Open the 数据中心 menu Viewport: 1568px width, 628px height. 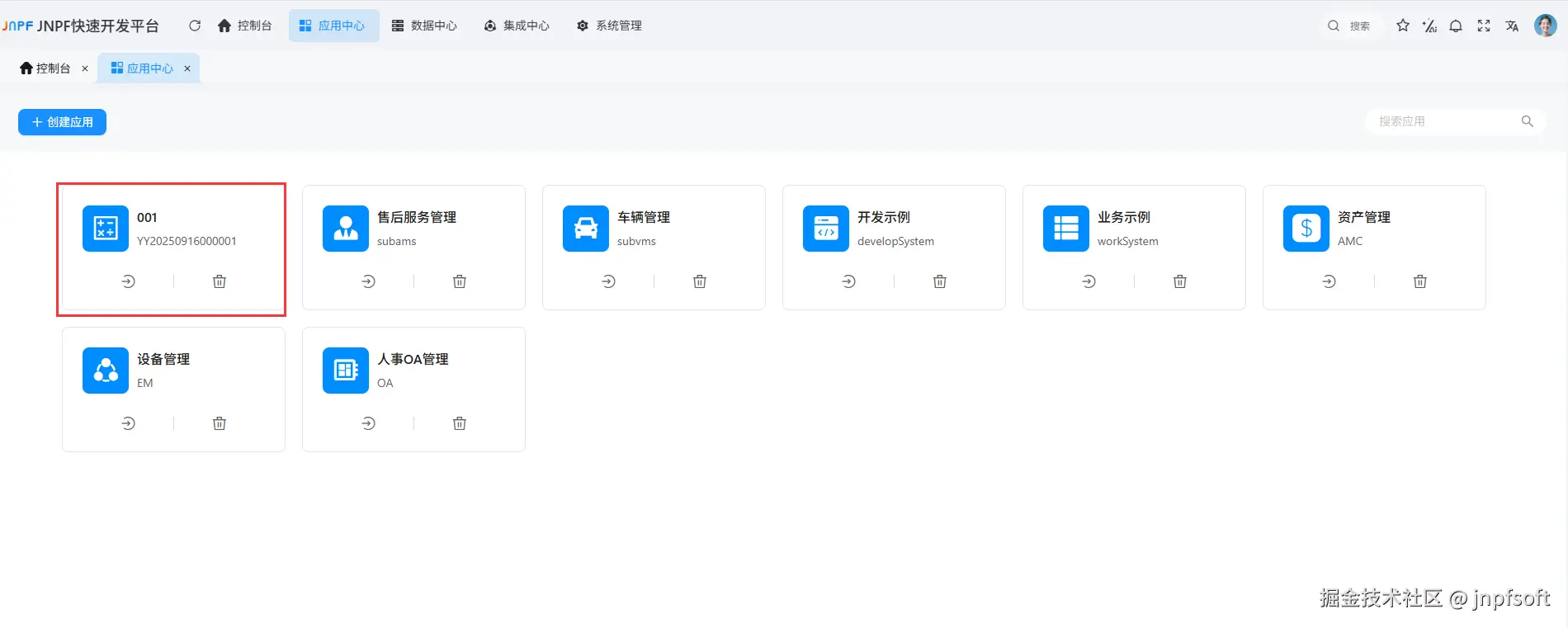tap(424, 26)
